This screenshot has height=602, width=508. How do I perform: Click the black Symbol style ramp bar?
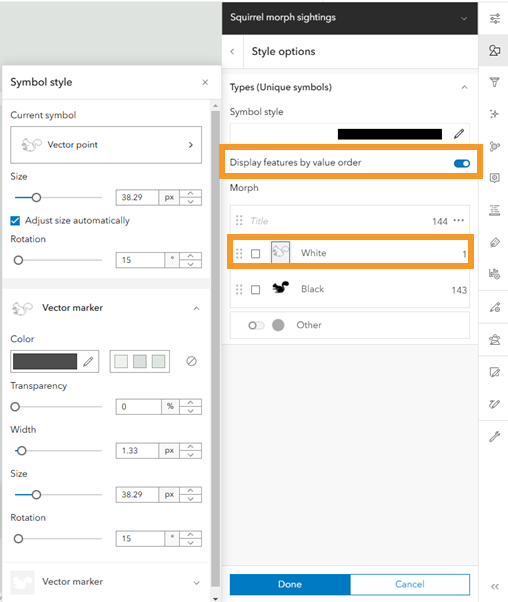click(x=390, y=134)
